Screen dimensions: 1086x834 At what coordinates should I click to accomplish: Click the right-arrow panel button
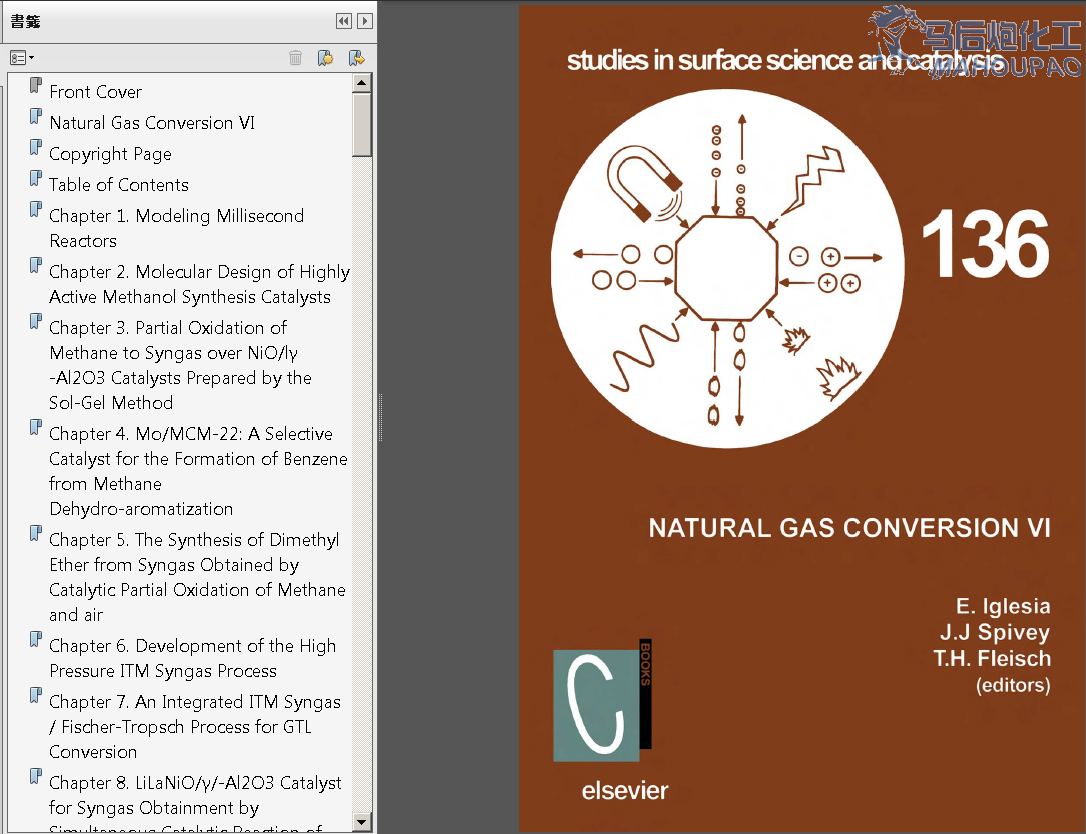365,21
